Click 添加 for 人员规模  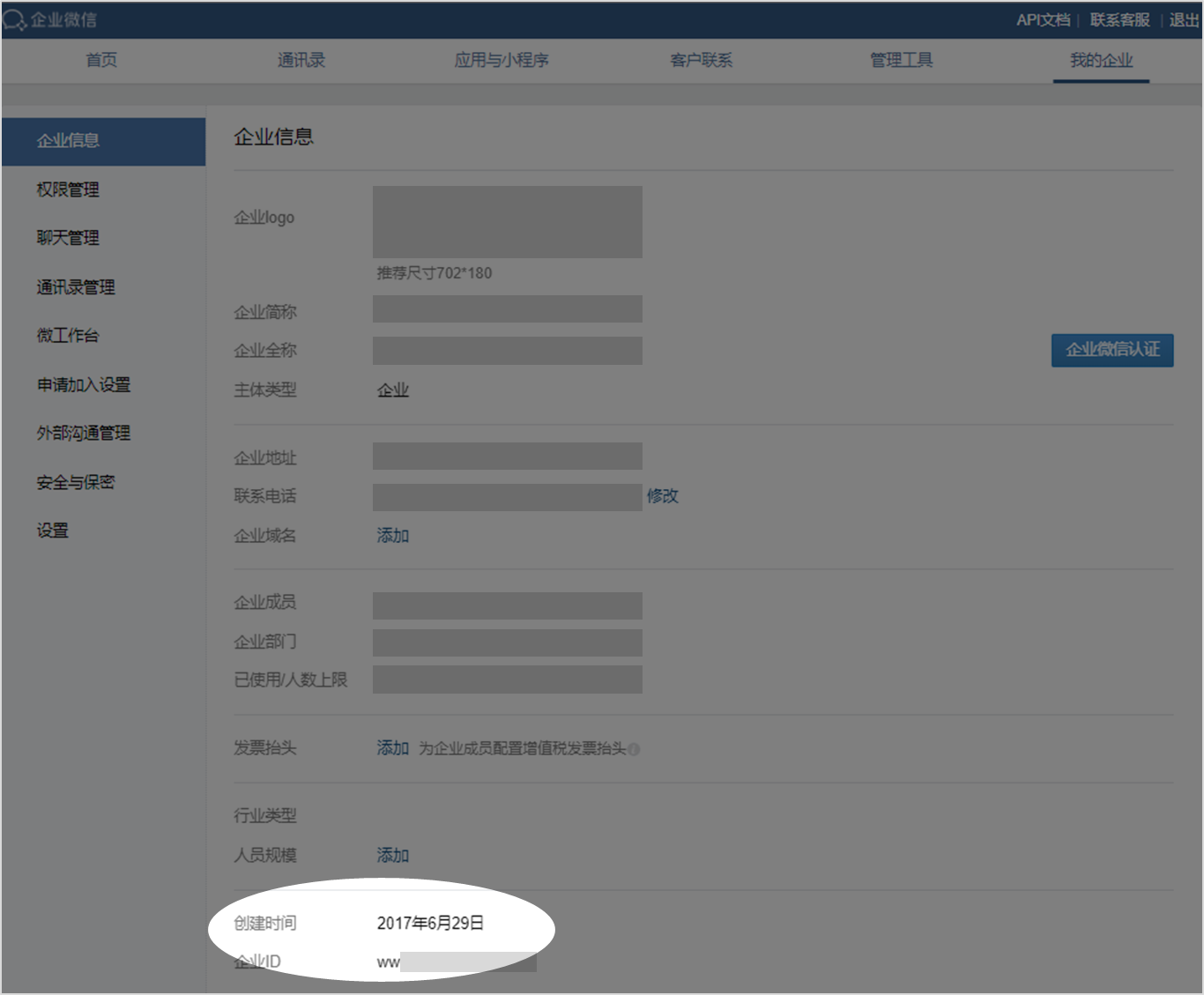pos(393,856)
